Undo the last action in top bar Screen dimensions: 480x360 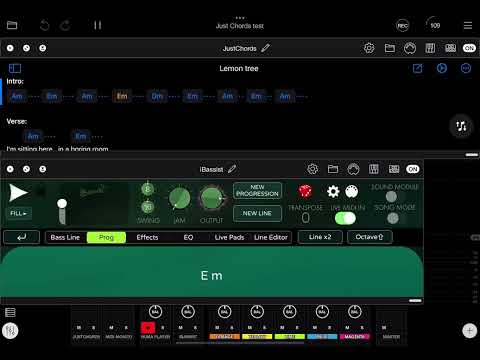[44, 25]
